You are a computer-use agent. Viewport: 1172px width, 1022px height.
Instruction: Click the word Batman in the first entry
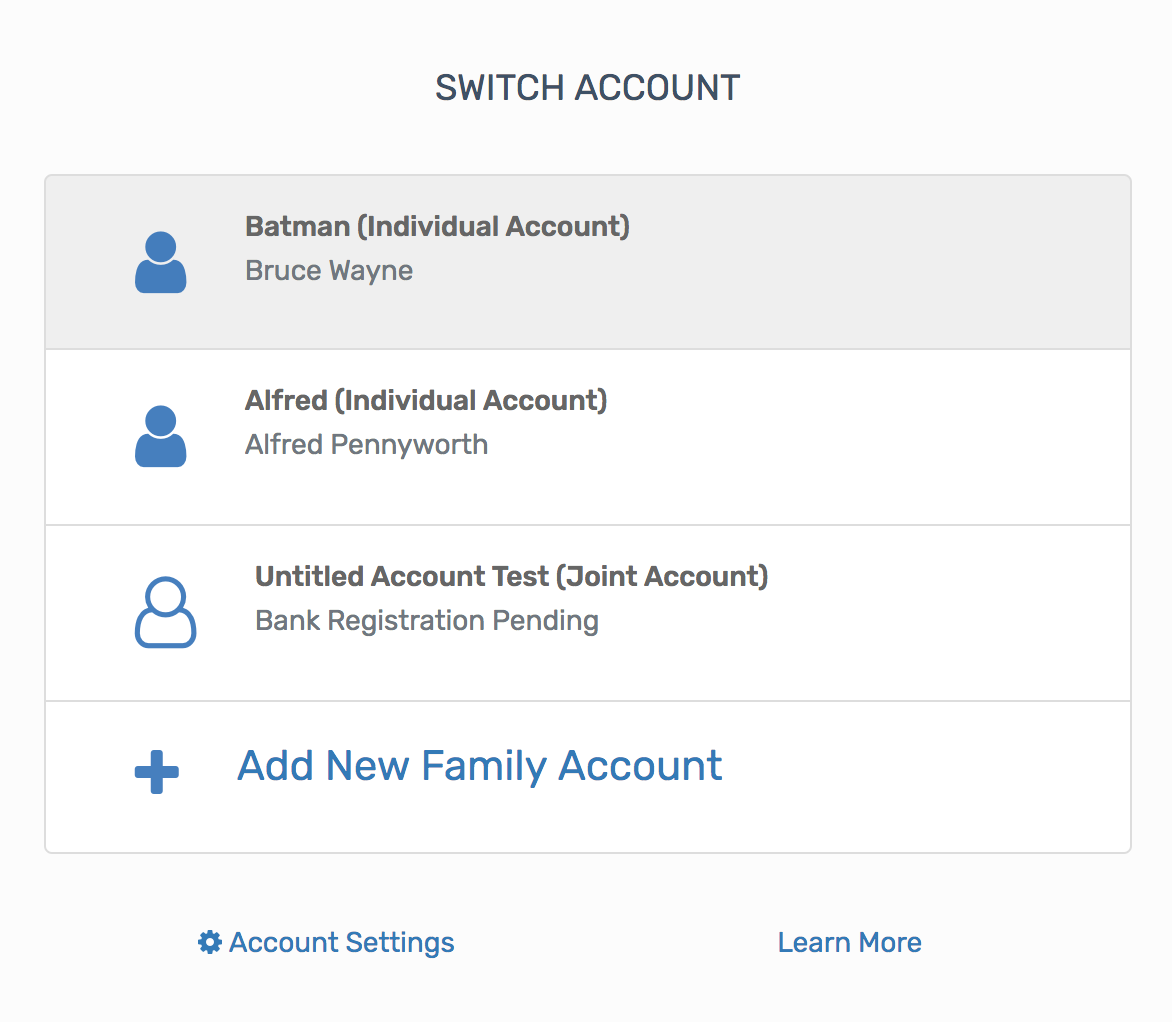pos(297,226)
